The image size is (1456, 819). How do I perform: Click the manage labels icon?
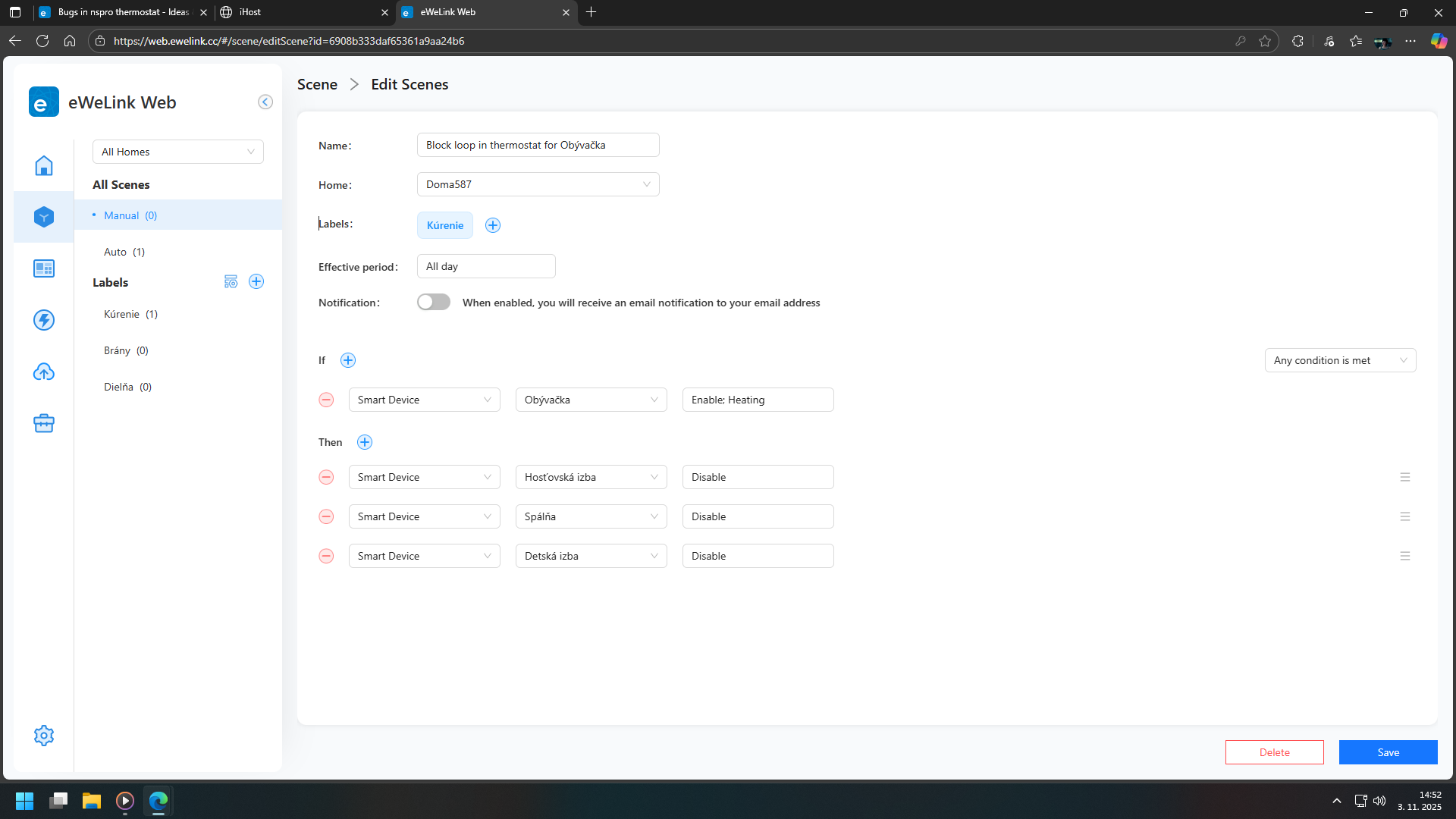pyautogui.click(x=231, y=282)
